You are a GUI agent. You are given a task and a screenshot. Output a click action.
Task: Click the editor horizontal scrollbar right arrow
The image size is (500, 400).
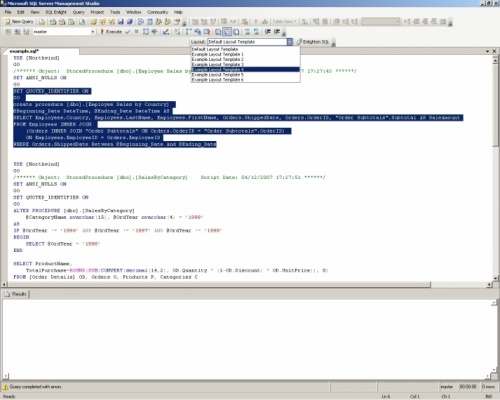(x=490, y=285)
